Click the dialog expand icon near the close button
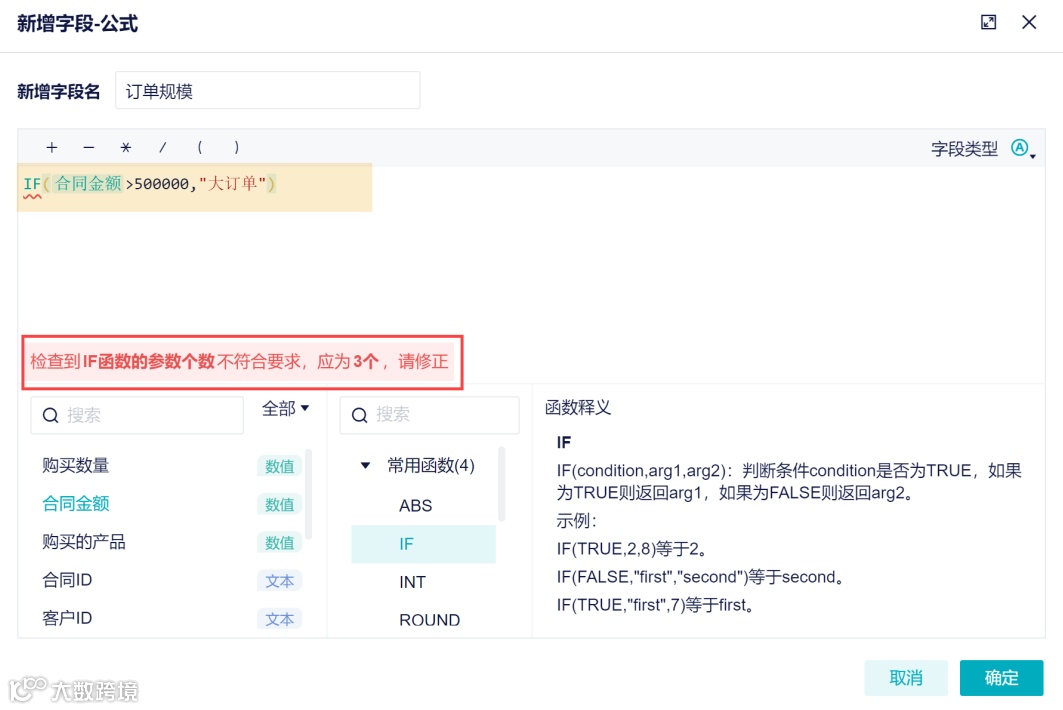 coord(988,21)
